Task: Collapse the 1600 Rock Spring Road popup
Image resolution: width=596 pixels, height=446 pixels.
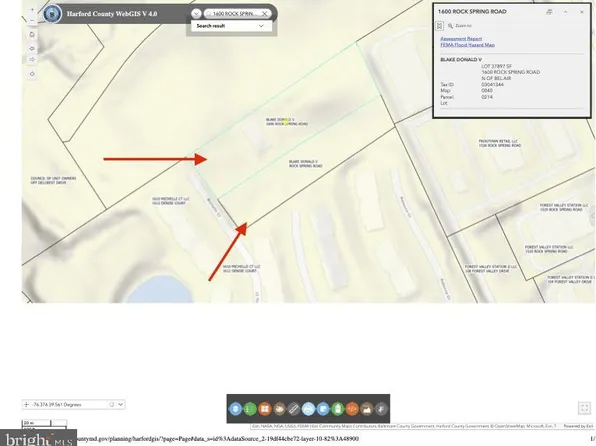Action: click(x=566, y=12)
